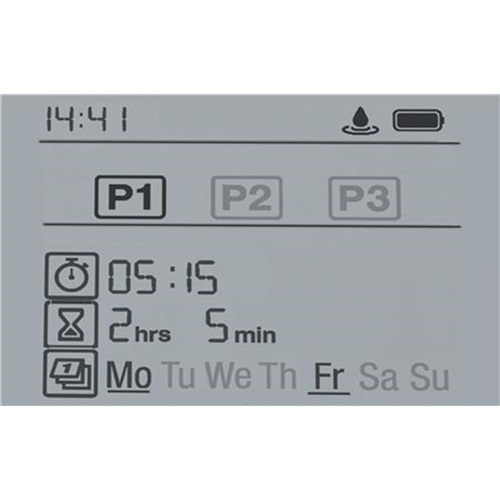Toggle Sunday watering day
The image size is (500, 500).
click(x=429, y=377)
